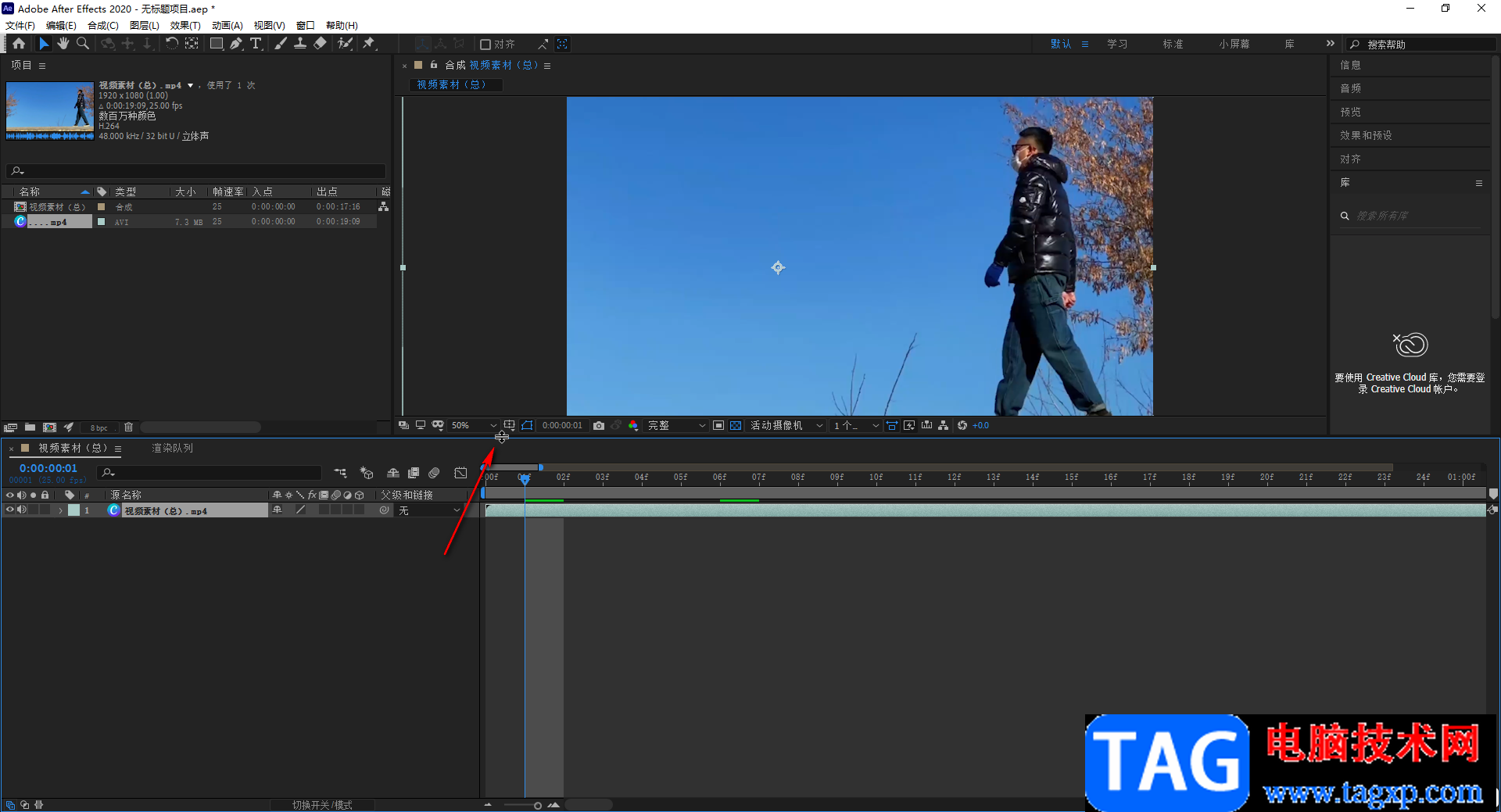Select the Zoom magnifier tool
The width and height of the screenshot is (1501, 812).
coord(83,44)
